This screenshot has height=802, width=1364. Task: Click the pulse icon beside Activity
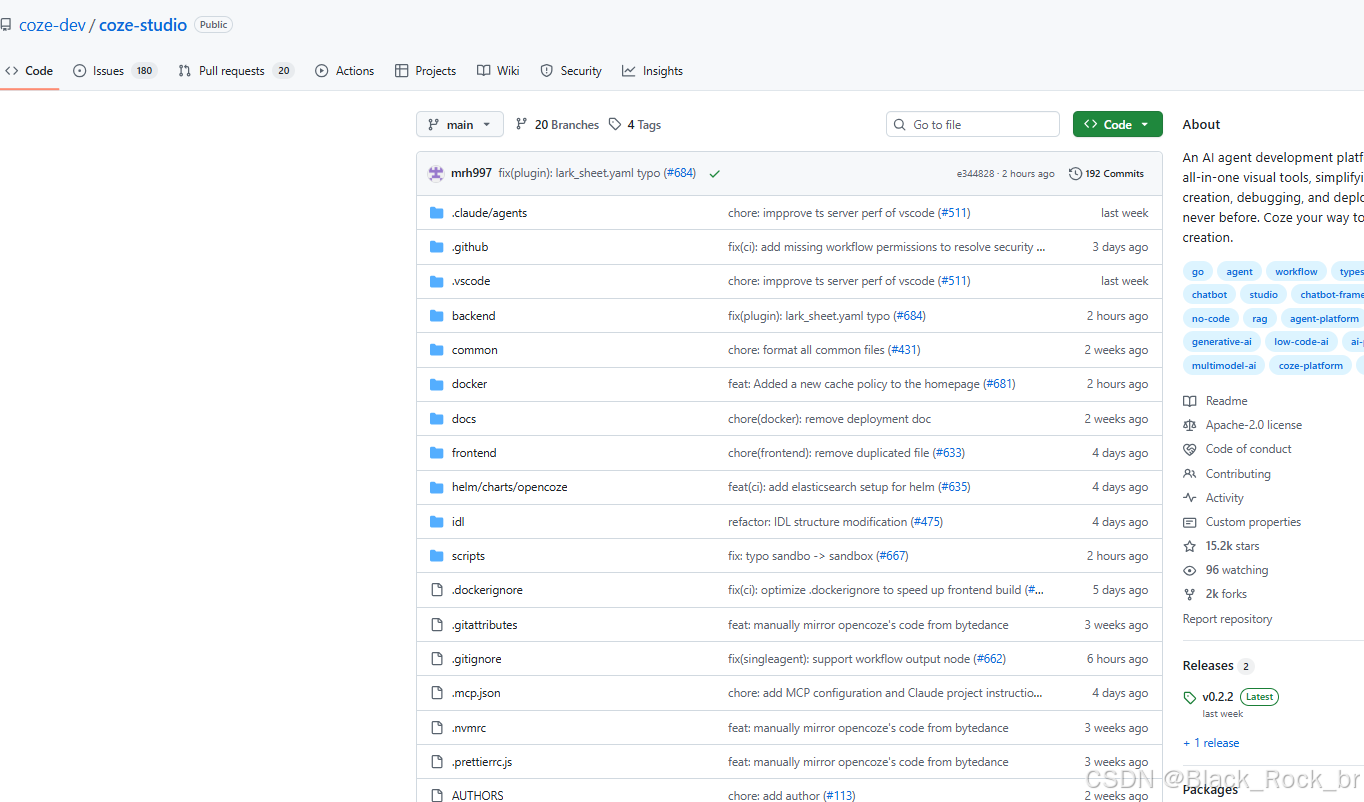[x=1189, y=498]
